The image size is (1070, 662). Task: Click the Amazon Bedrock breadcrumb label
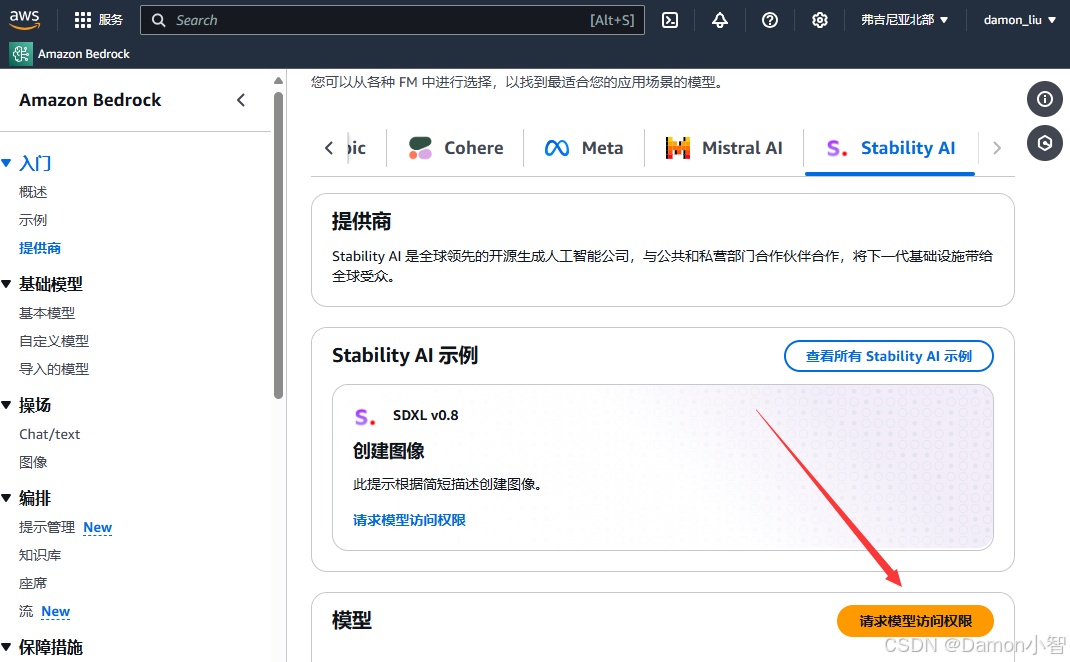[83, 54]
